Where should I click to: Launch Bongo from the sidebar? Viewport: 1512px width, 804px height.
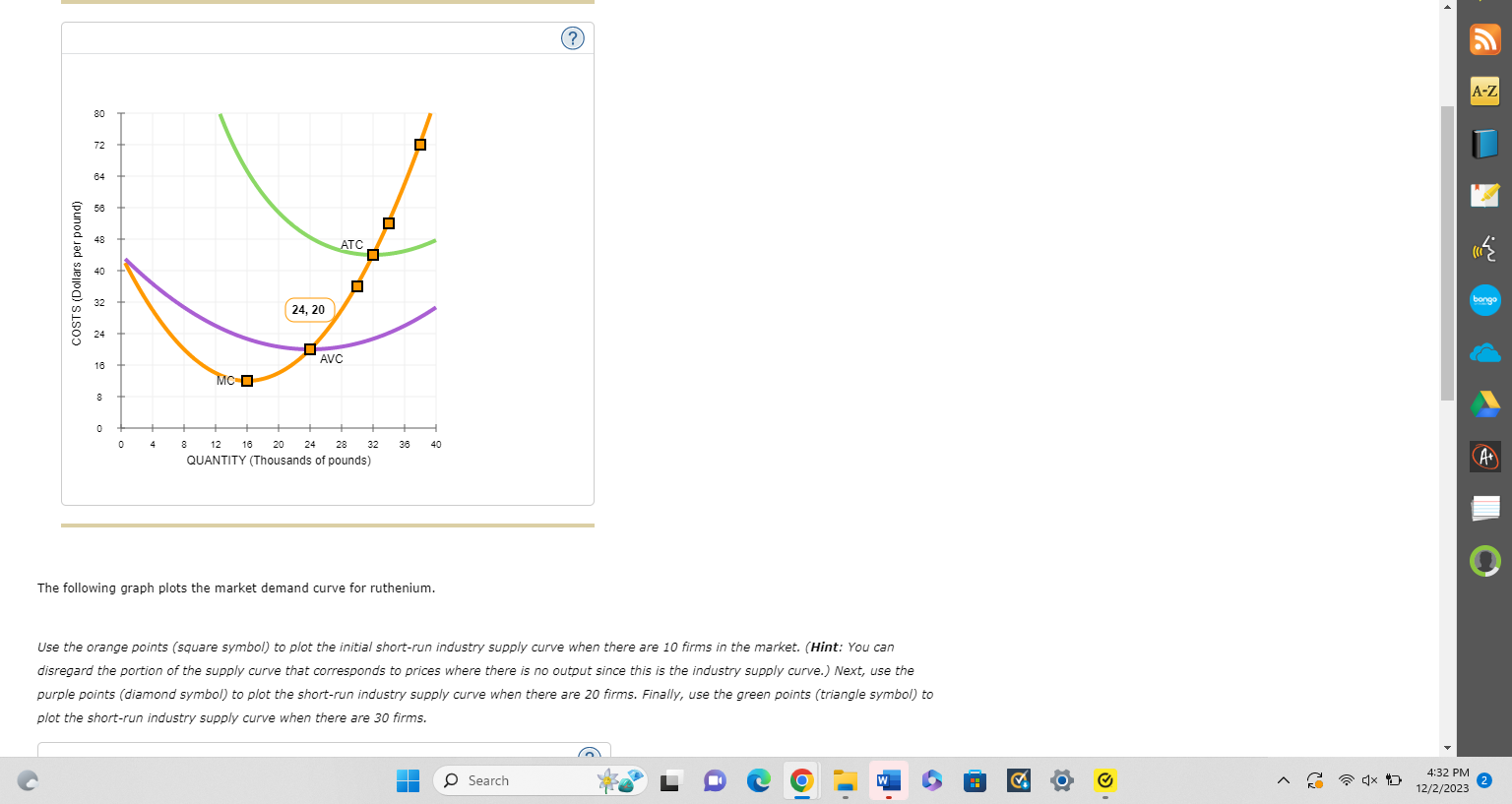1485,300
